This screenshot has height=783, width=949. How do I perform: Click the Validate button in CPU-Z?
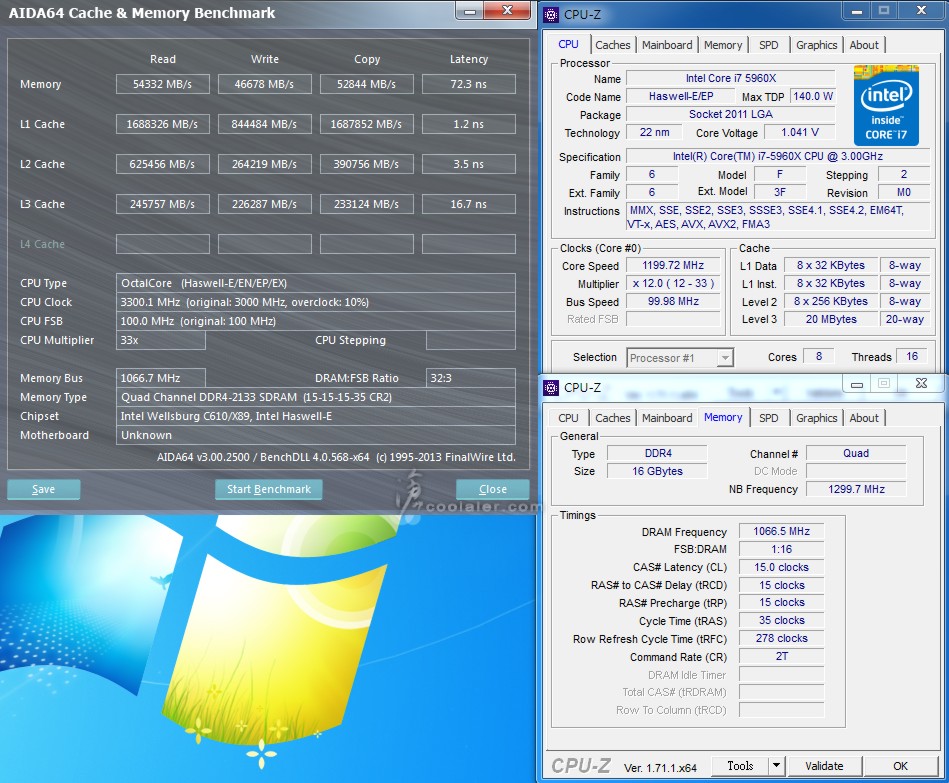(x=824, y=765)
